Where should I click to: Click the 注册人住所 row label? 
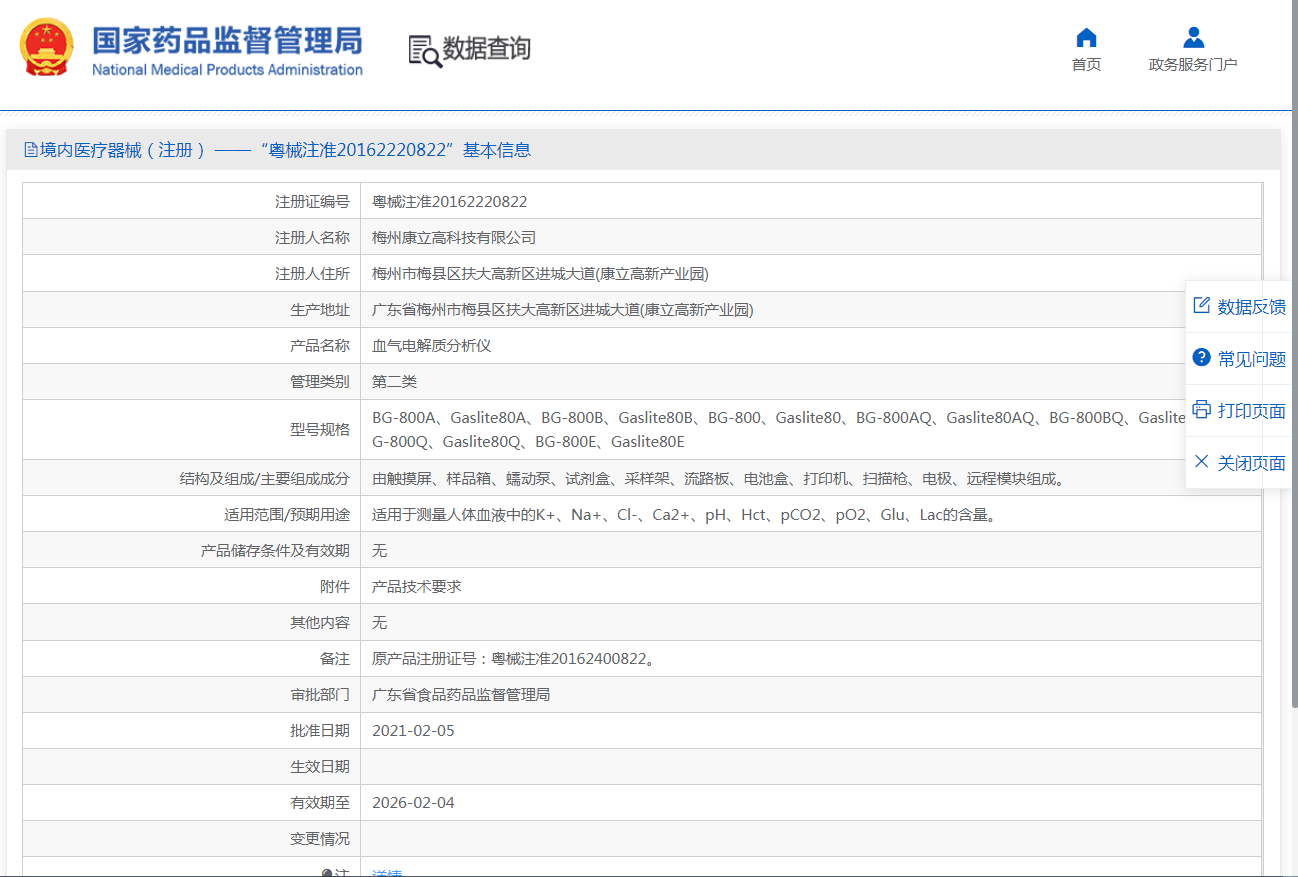(312, 274)
